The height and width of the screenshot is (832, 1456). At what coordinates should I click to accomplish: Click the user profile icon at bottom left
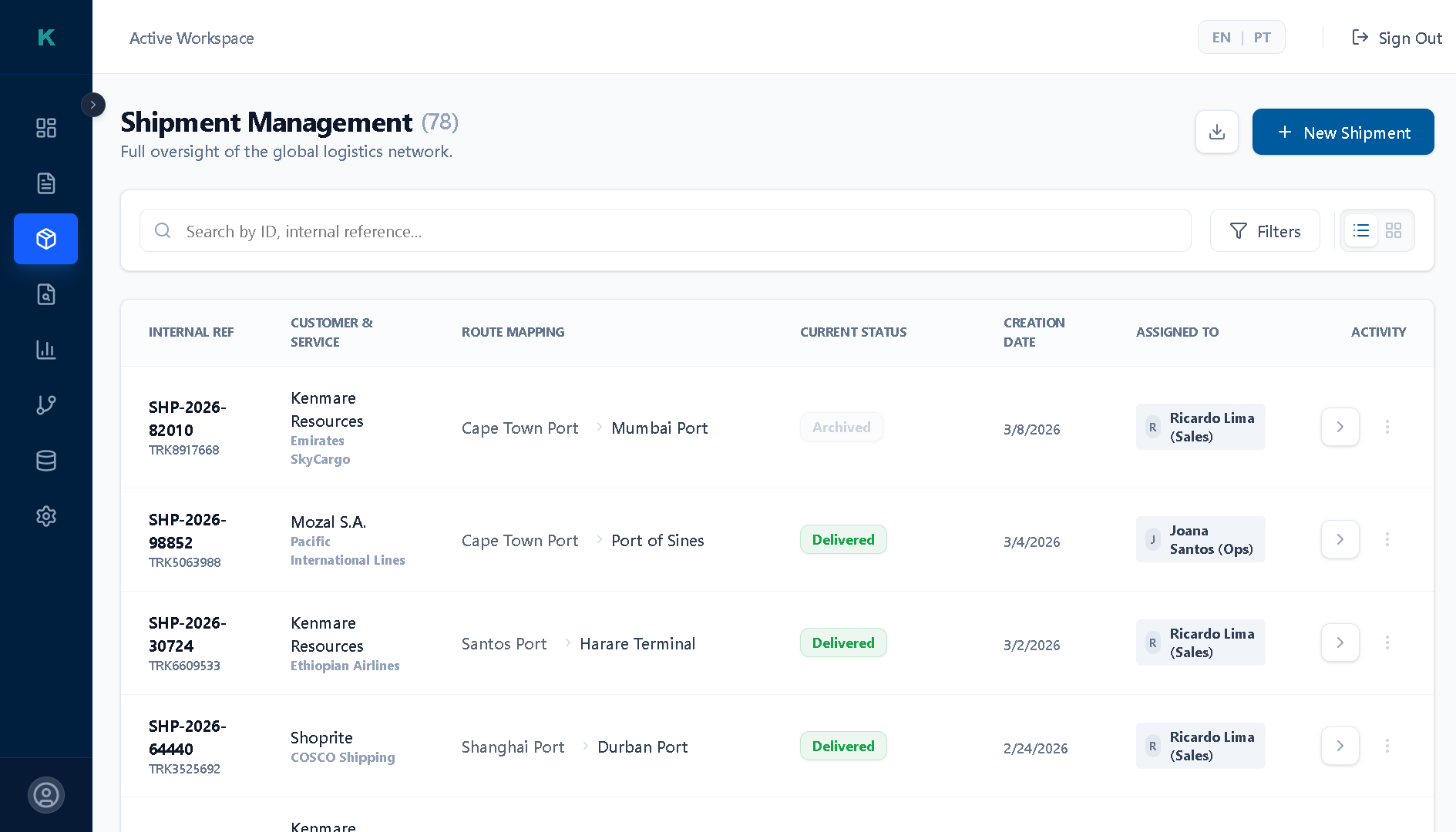(46, 794)
